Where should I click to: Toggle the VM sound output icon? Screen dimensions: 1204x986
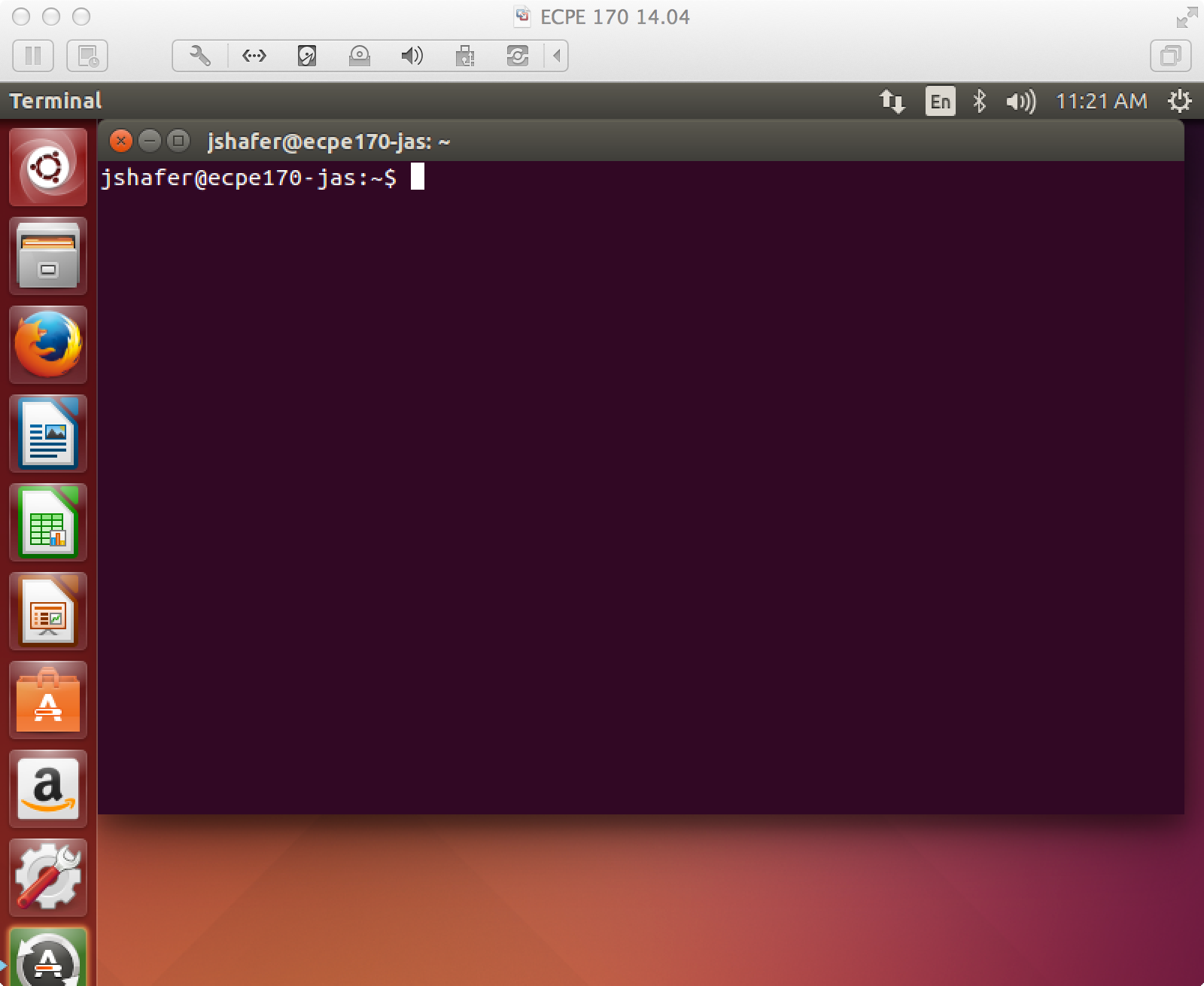point(411,55)
